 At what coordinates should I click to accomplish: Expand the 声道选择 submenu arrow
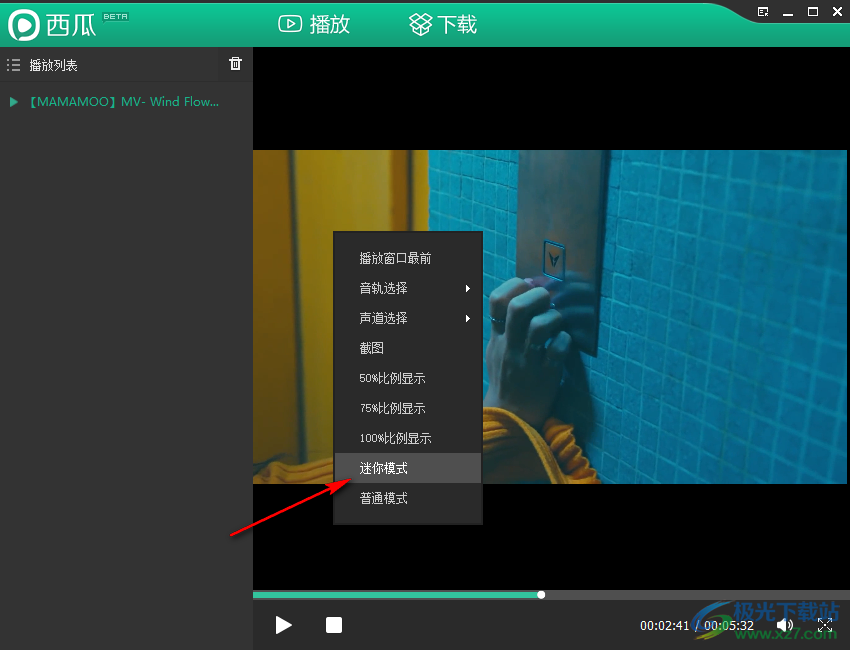tap(467, 318)
